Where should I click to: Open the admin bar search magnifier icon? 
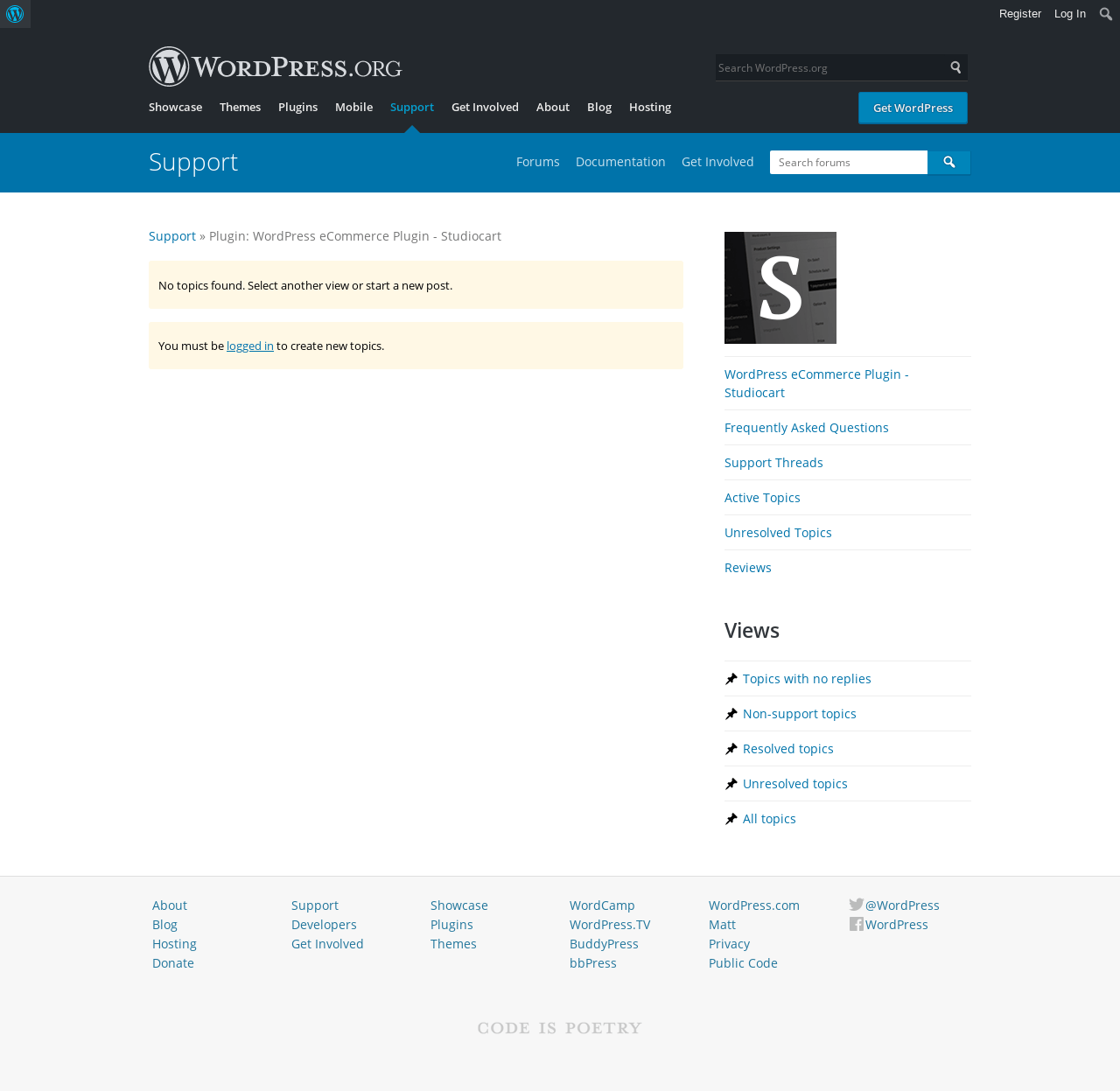coord(1106,14)
